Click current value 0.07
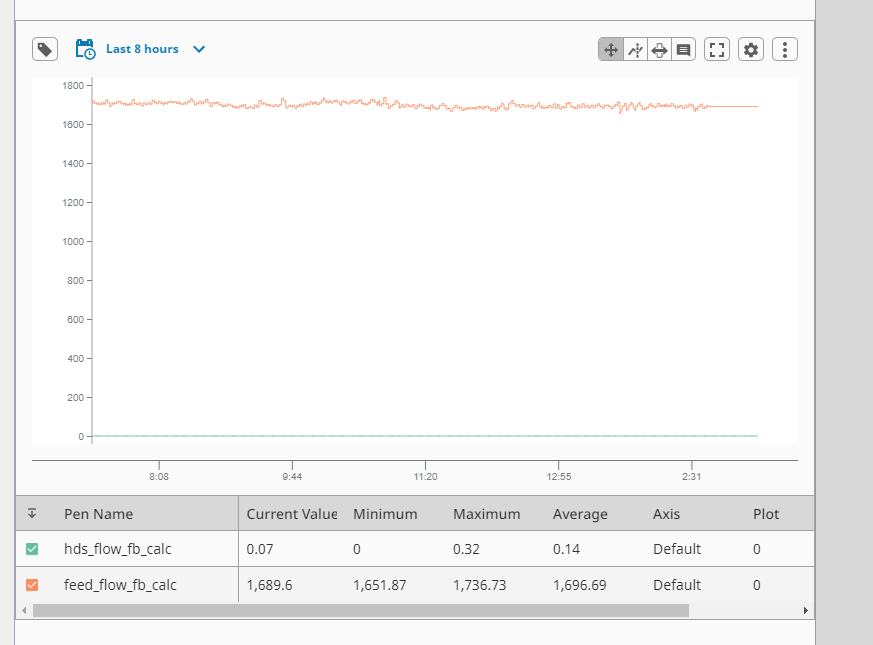Image resolution: width=873 pixels, height=645 pixels. click(260, 549)
